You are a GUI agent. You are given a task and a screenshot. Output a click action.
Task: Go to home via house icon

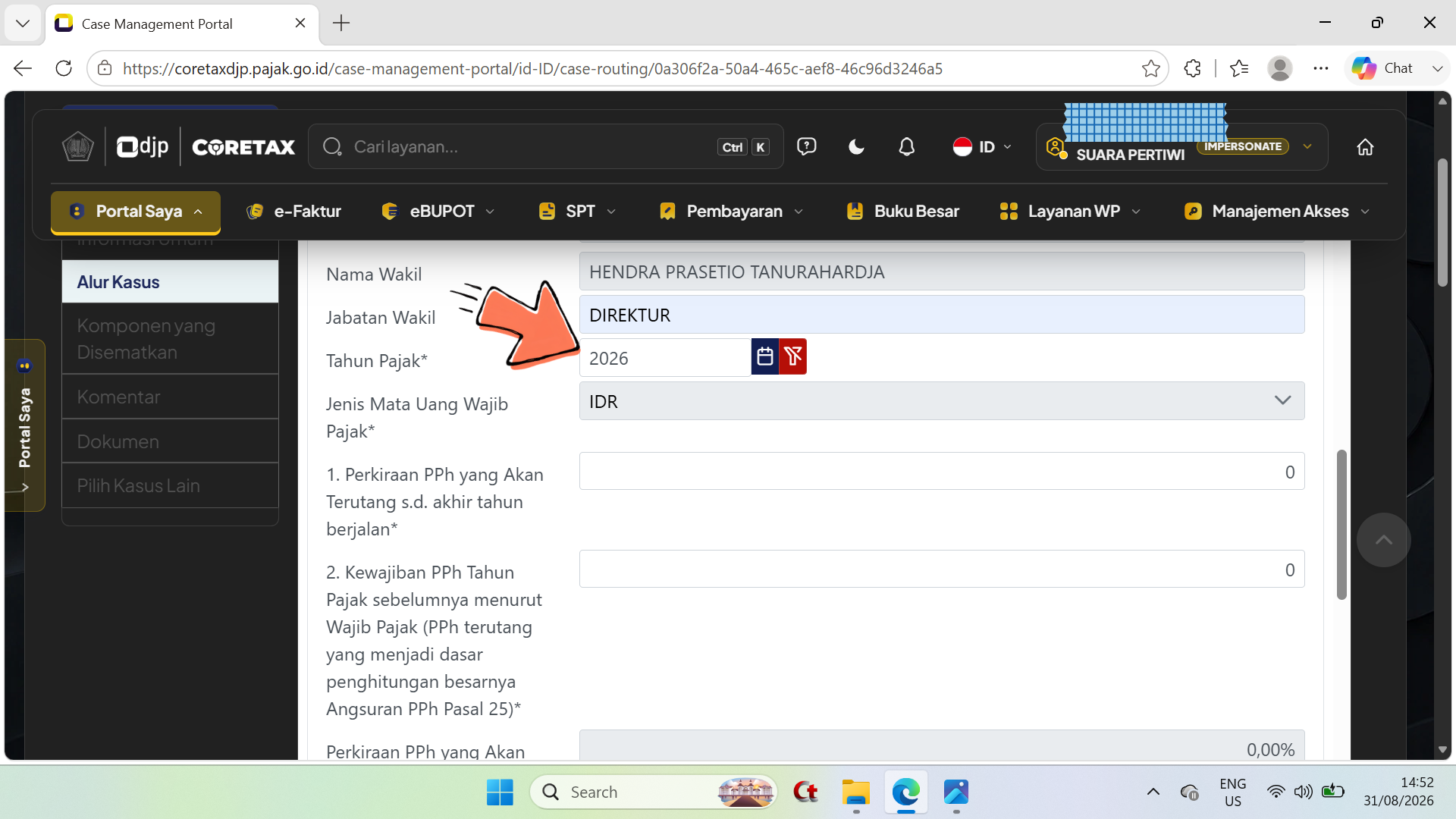[x=1365, y=147]
